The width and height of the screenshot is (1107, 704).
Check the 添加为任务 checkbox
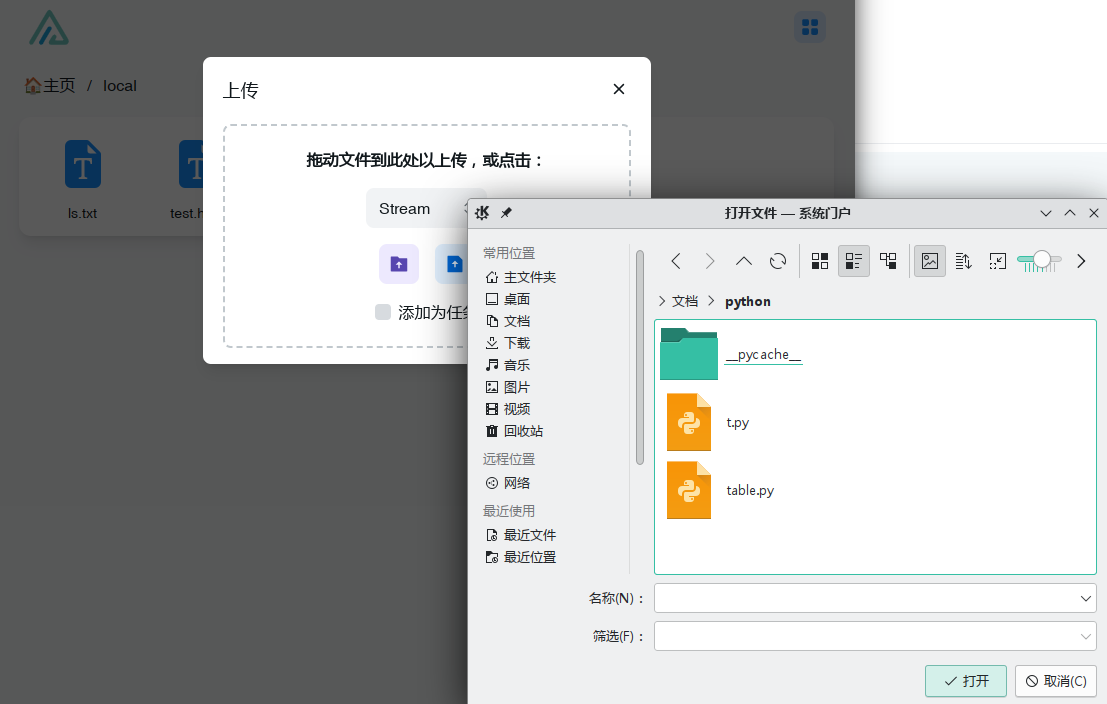383,312
